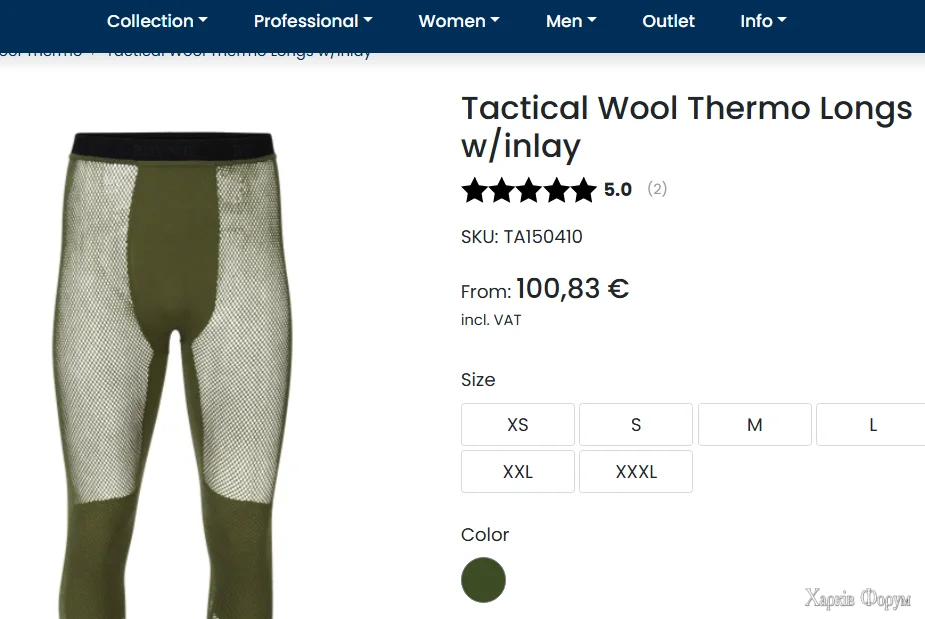Click the Tactical Wool Thermo Longs breadcrumb

238,52
